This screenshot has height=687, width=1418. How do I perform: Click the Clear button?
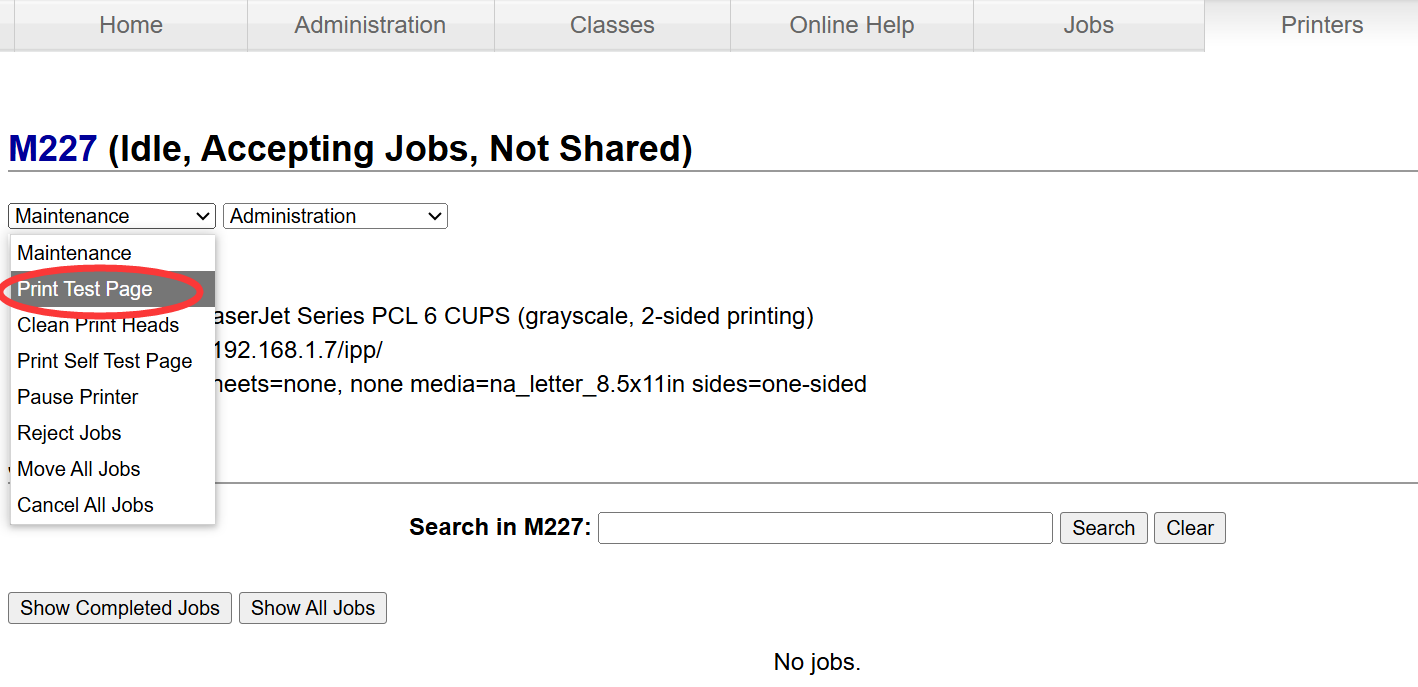coord(1190,528)
